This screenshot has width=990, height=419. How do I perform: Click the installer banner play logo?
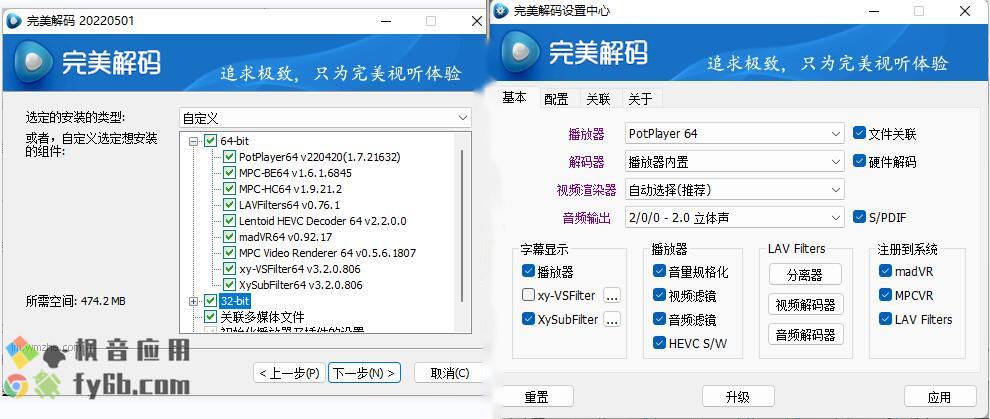click(x=32, y=62)
